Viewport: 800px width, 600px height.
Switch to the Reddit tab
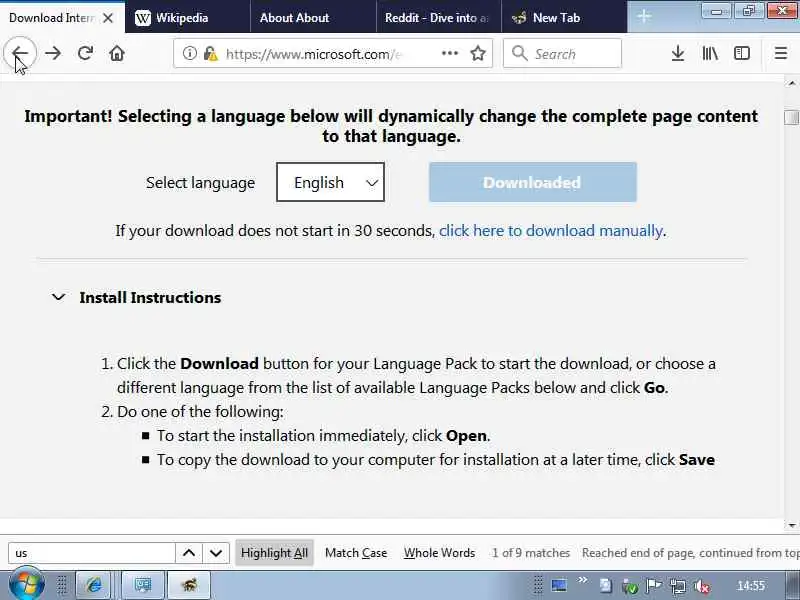click(x=438, y=18)
